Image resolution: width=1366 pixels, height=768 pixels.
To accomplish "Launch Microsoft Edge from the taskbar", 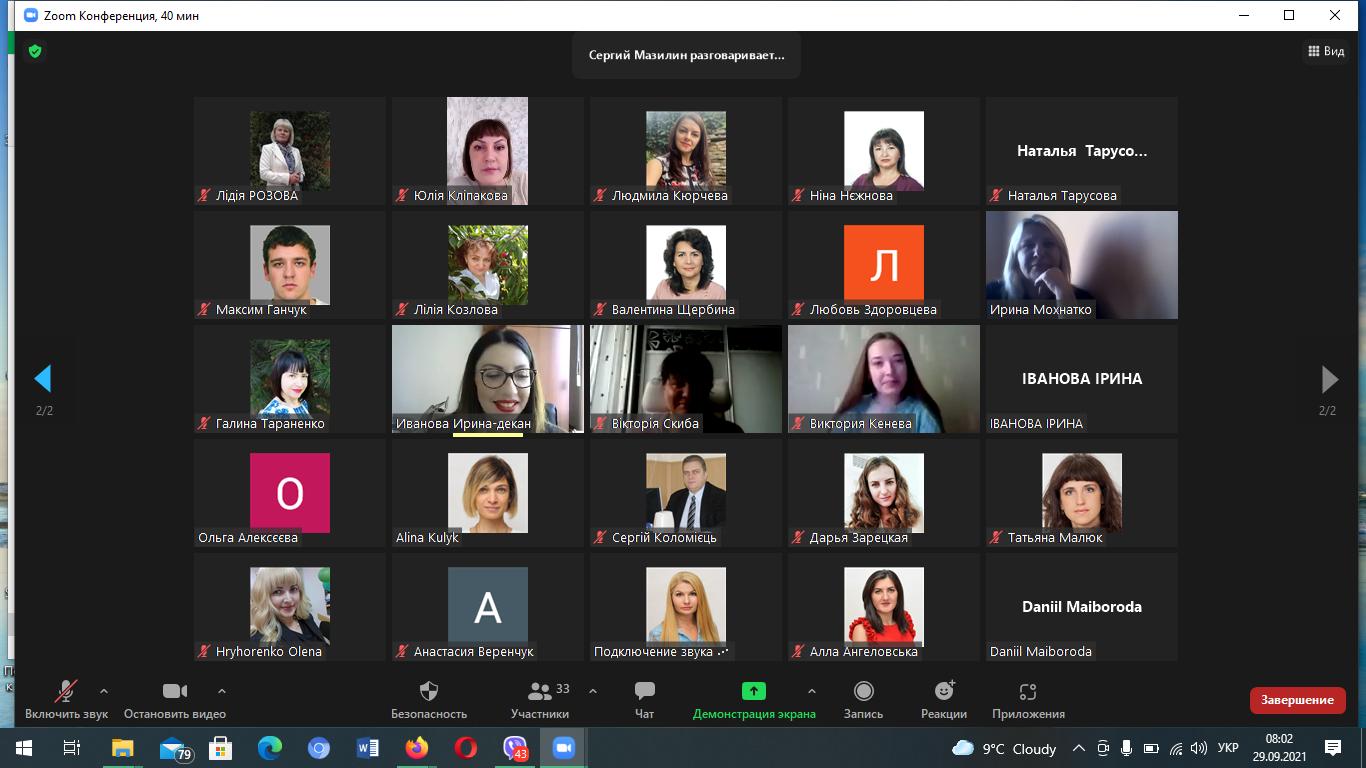I will [x=270, y=748].
